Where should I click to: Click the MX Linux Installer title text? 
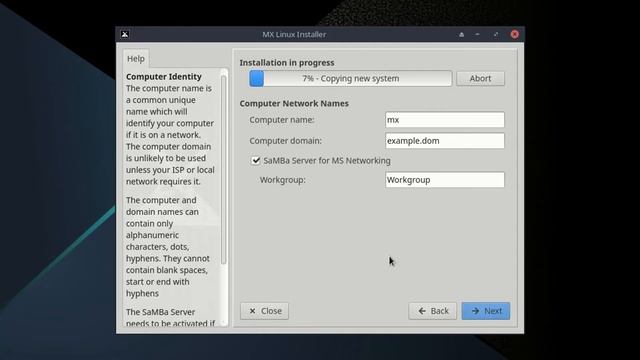coord(294,35)
